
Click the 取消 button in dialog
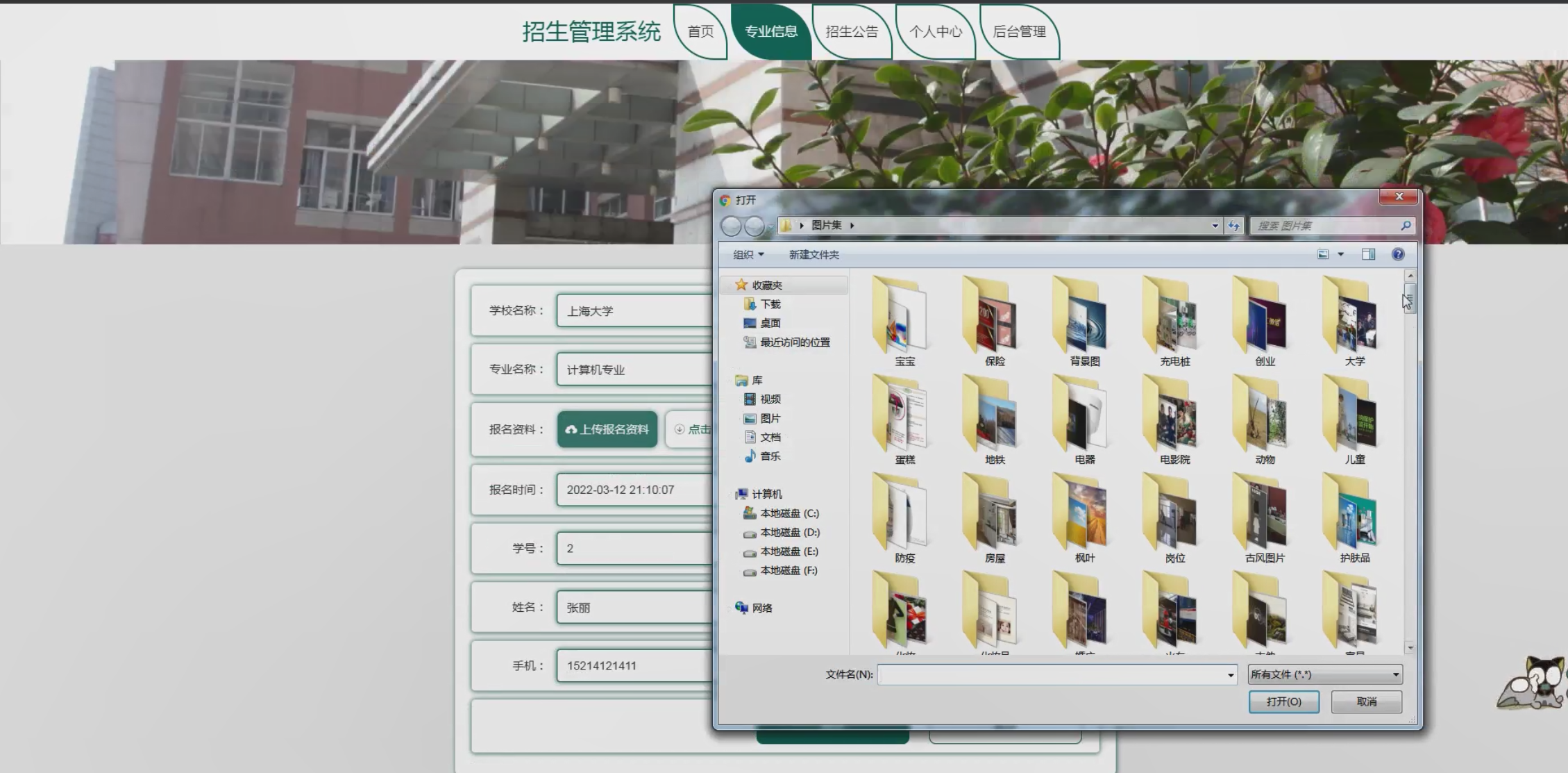point(1366,701)
